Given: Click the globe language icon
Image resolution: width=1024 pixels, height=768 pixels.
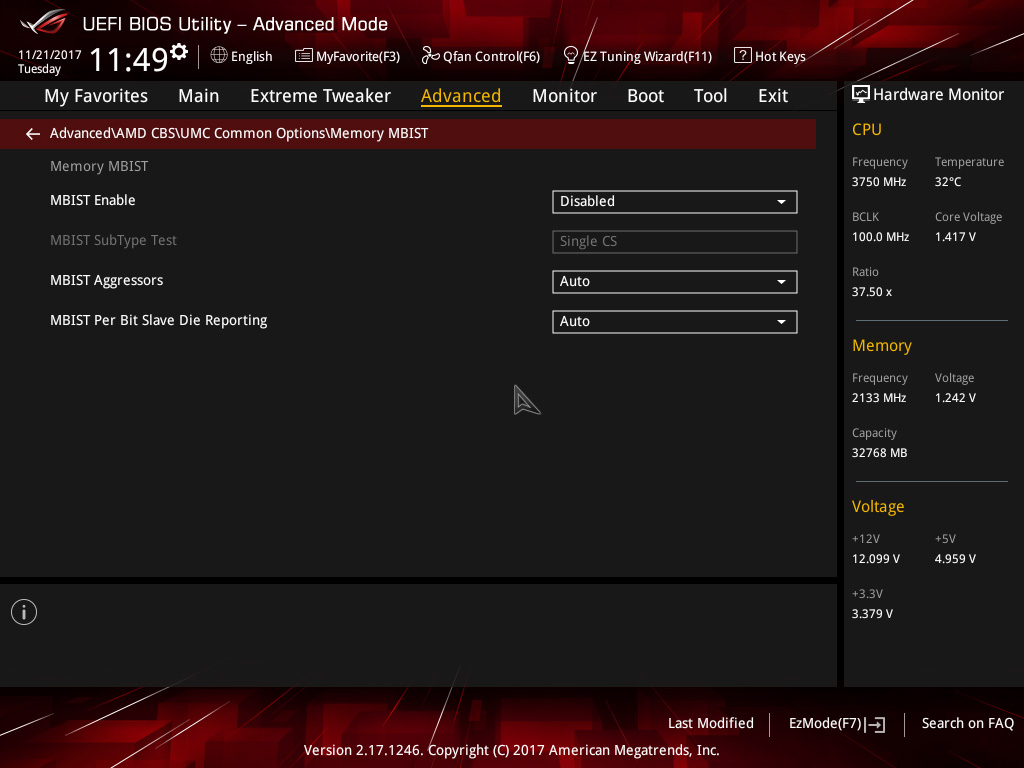Looking at the screenshot, I should tap(219, 56).
